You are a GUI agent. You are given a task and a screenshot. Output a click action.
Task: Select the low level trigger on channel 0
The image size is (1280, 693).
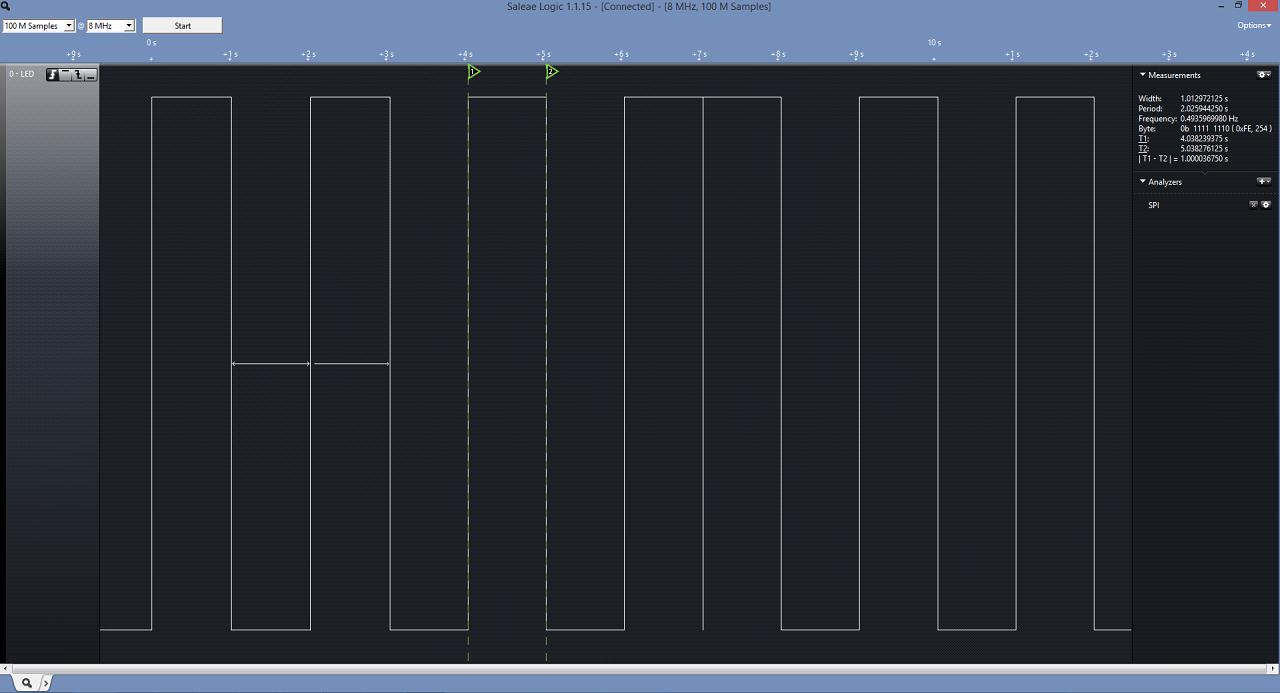click(90, 75)
